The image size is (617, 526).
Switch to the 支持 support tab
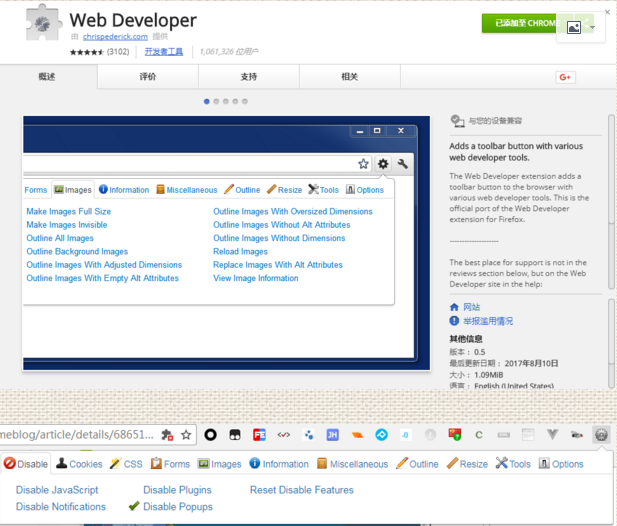[x=249, y=77]
